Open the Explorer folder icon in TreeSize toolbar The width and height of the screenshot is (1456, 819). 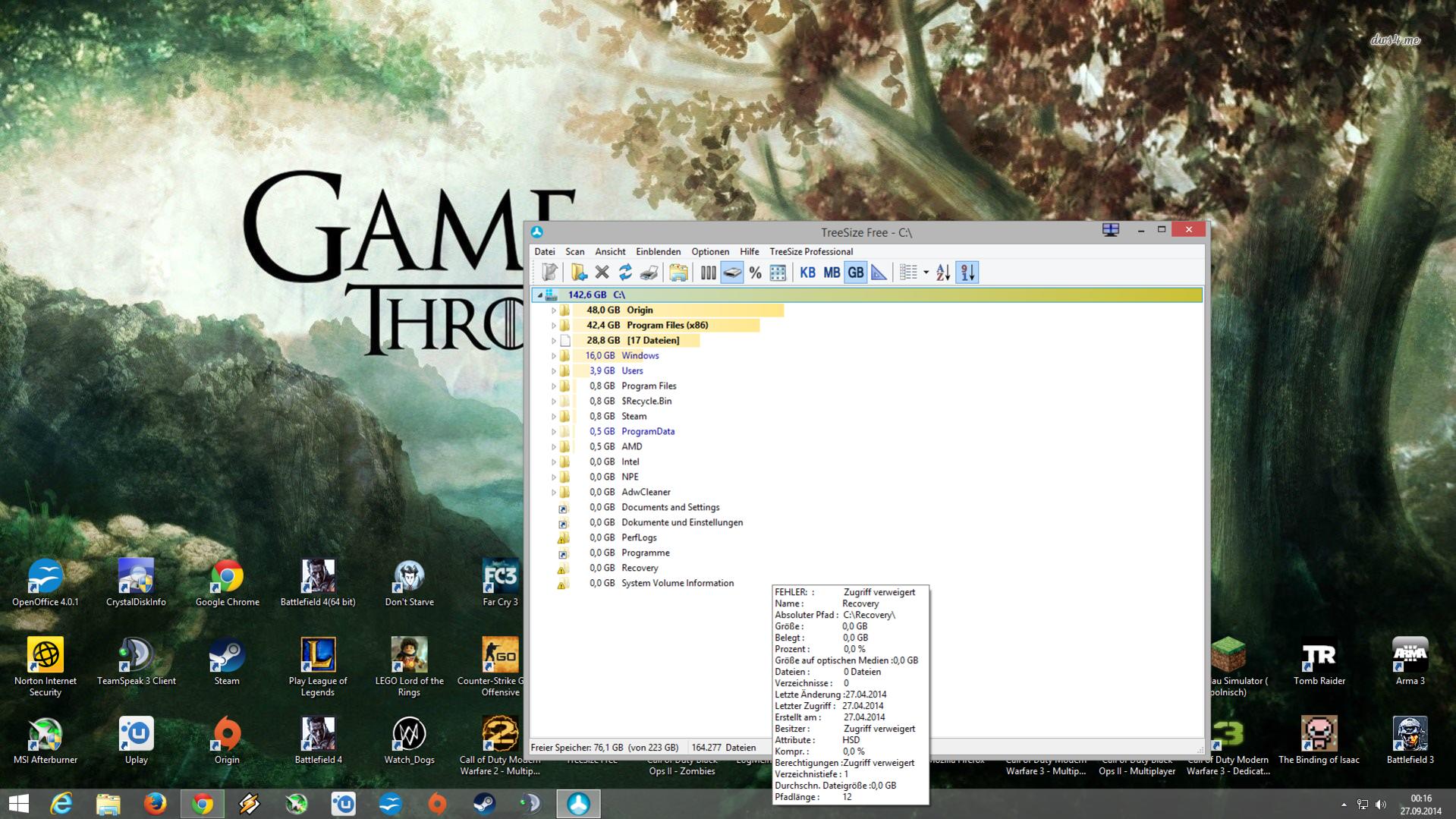click(x=678, y=272)
